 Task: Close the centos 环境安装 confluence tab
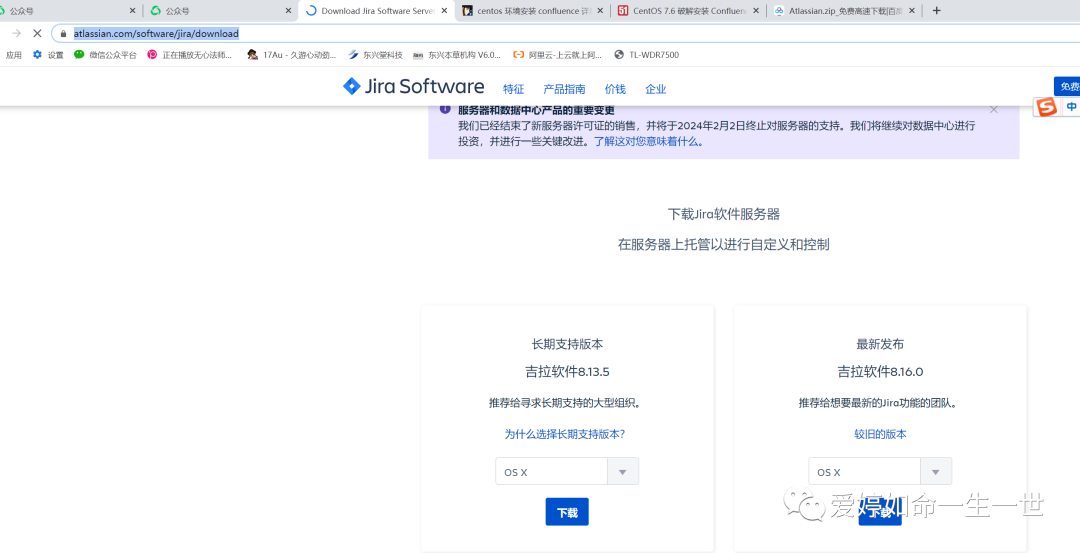click(601, 10)
